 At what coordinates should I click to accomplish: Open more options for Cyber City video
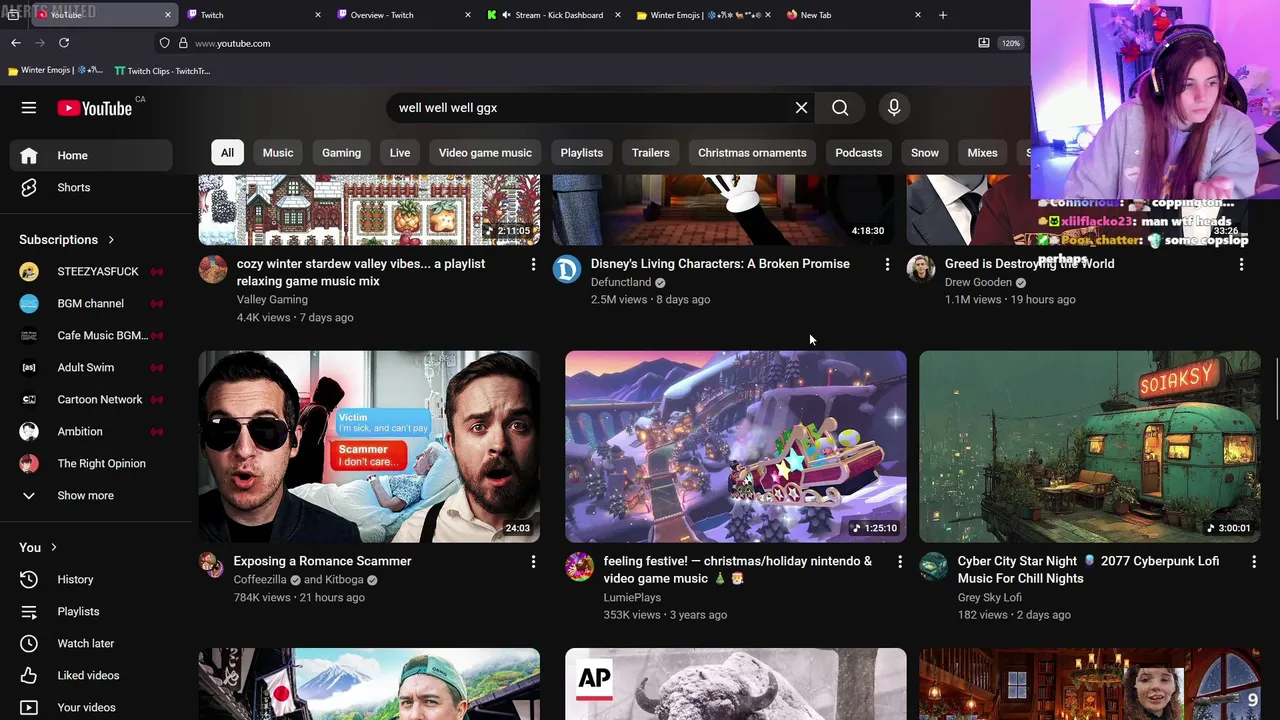point(1253,562)
